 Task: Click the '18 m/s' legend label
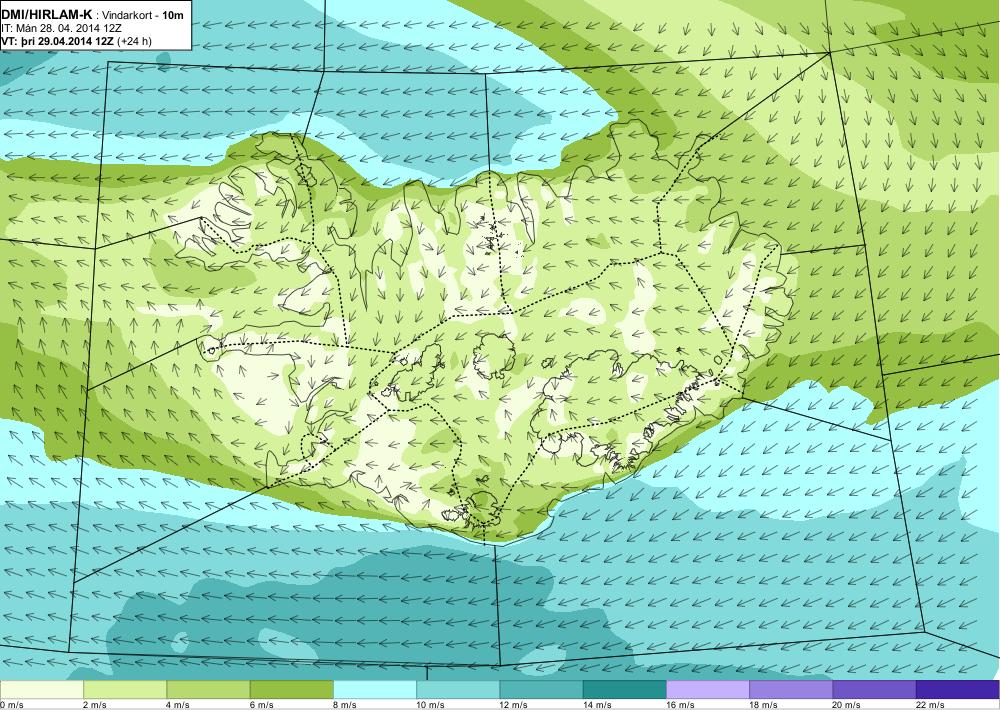pyautogui.click(x=763, y=704)
